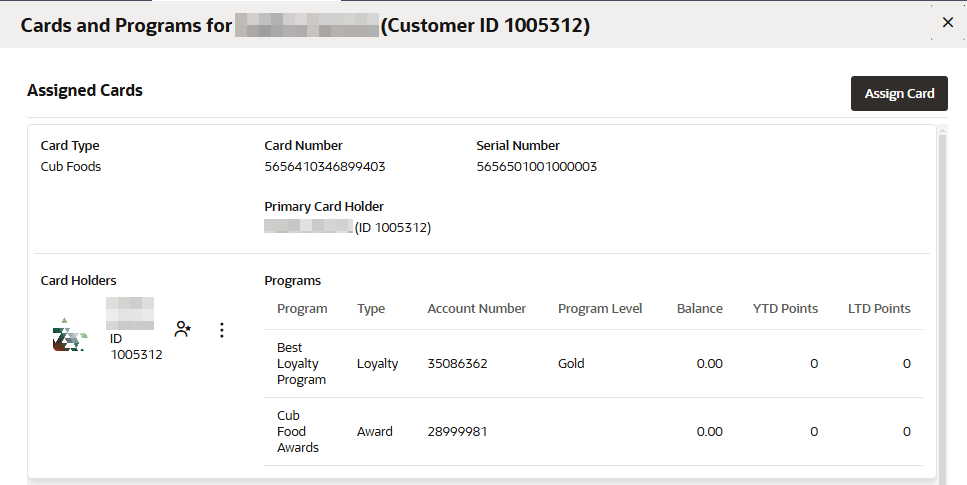Click account number 35086362
Viewport: 967px width, 485px height.
(x=458, y=363)
